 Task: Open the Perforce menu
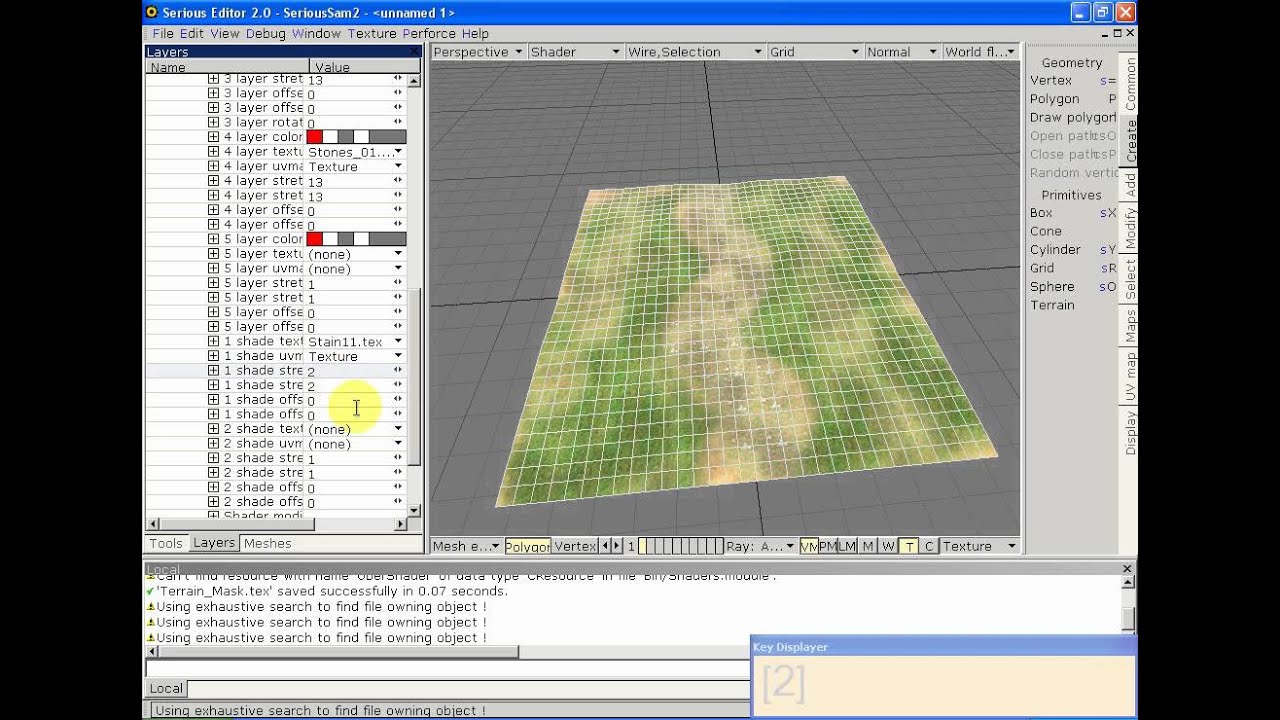[429, 33]
